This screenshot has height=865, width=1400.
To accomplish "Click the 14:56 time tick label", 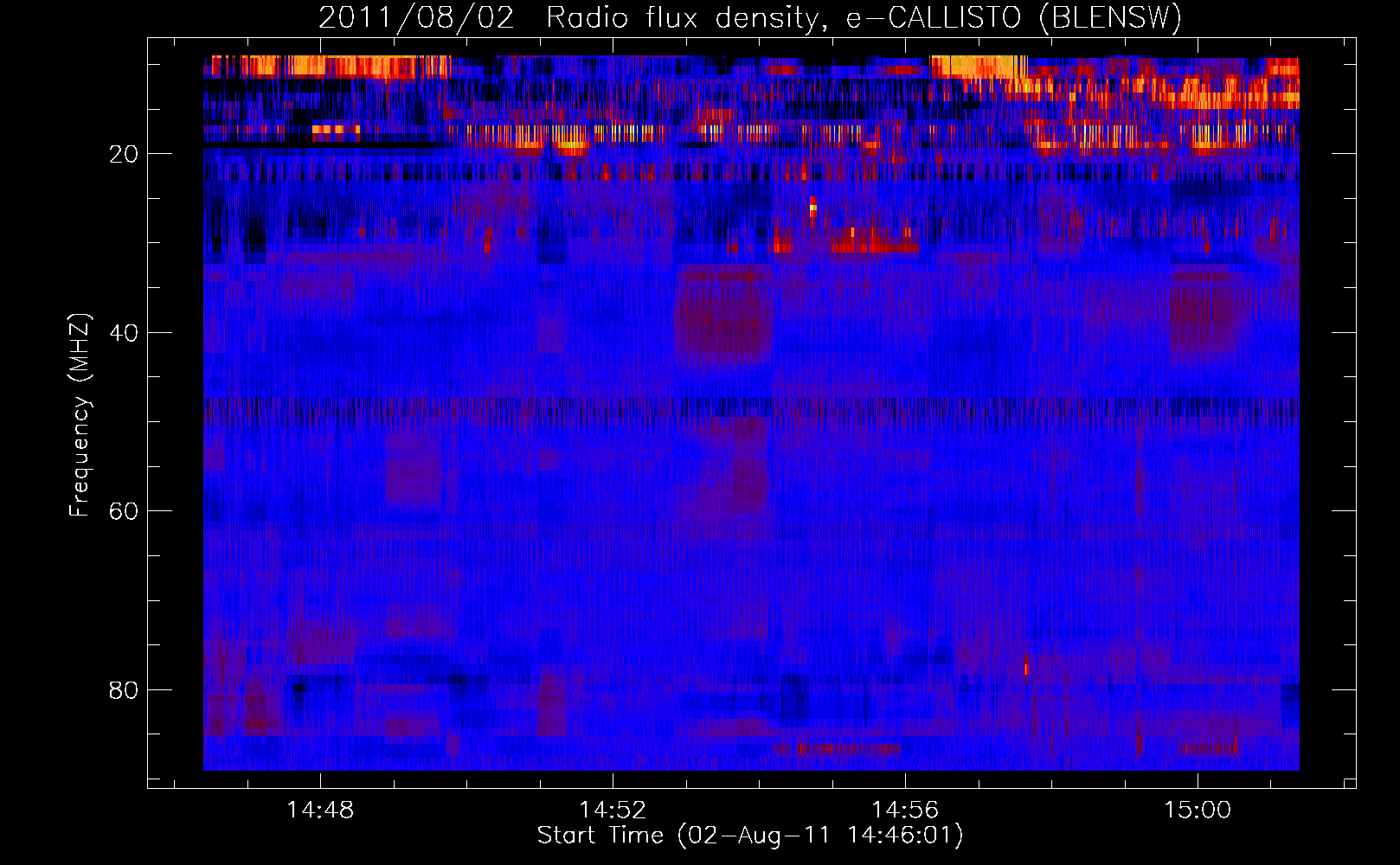I will (x=905, y=811).
